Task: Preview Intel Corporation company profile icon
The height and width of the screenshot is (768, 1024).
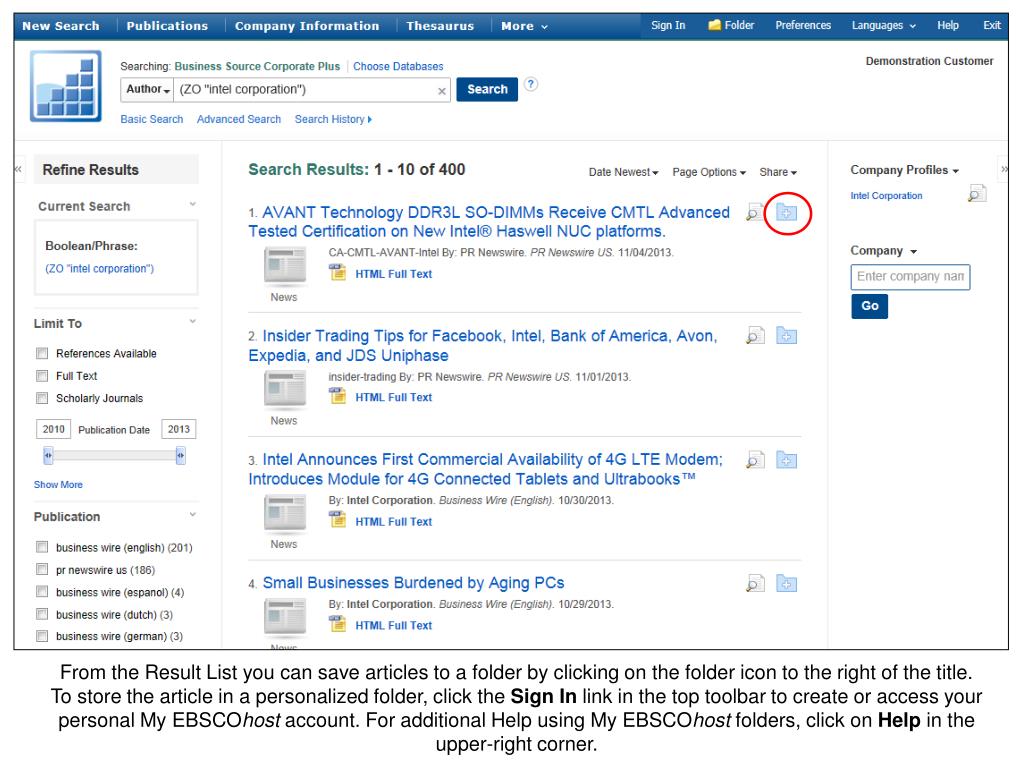Action: 977,194
